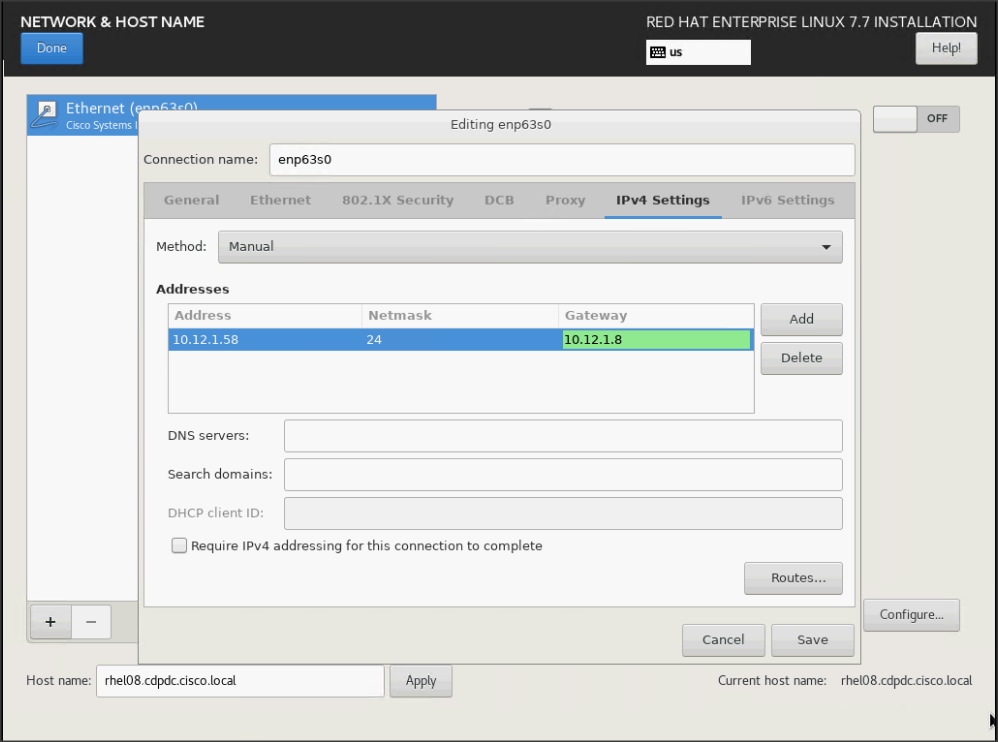The image size is (998, 742).
Task: Remove network device with minus button
Action: [91, 622]
